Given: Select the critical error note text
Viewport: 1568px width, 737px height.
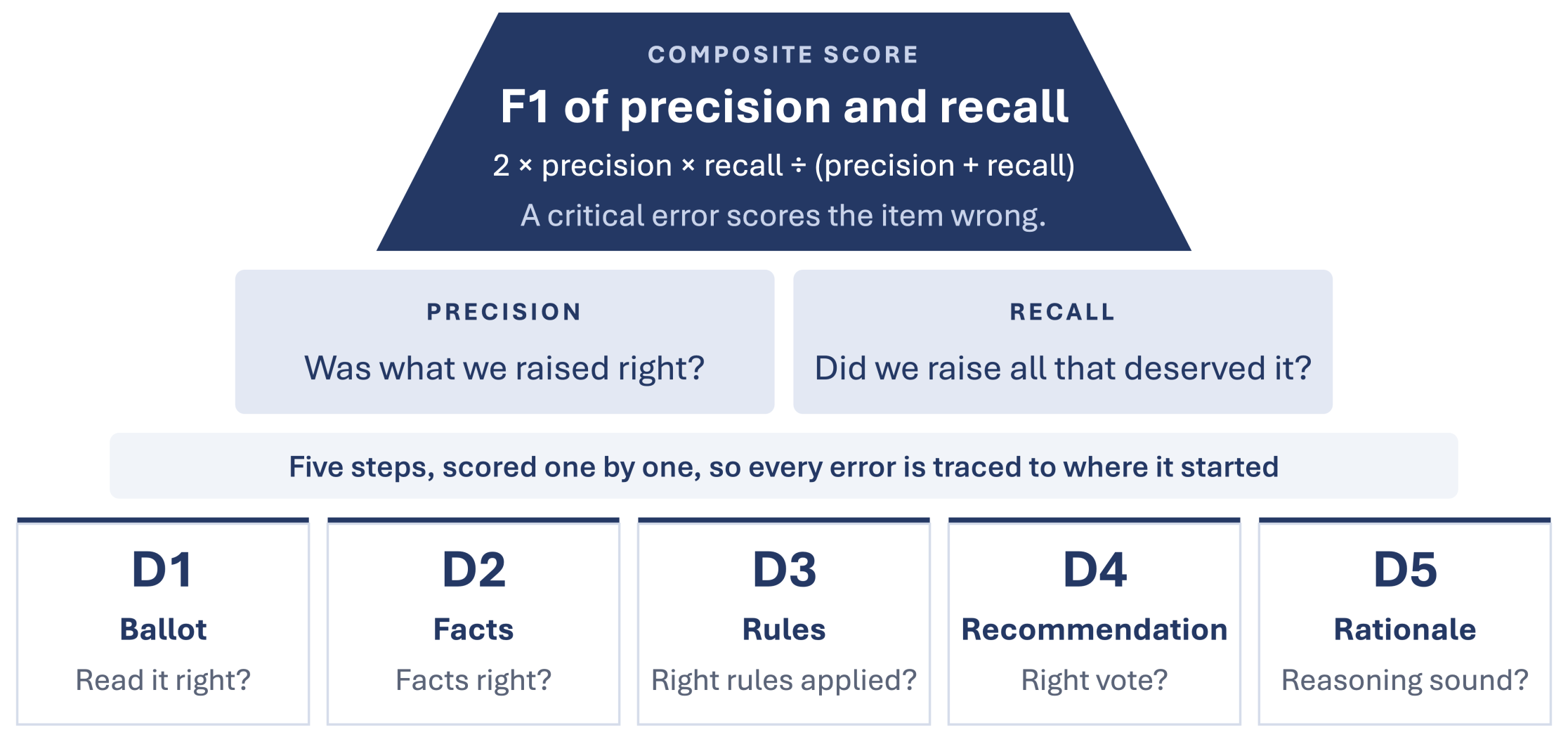Looking at the screenshot, I should click(x=783, y=216).
